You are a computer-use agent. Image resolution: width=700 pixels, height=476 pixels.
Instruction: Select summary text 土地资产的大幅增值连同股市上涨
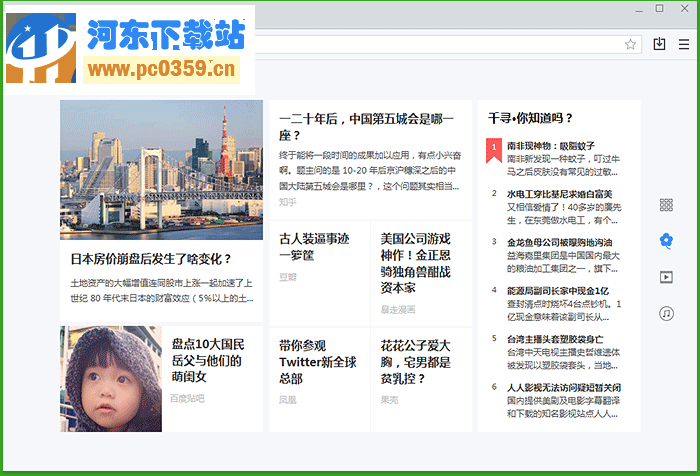(x=162, y=291)
